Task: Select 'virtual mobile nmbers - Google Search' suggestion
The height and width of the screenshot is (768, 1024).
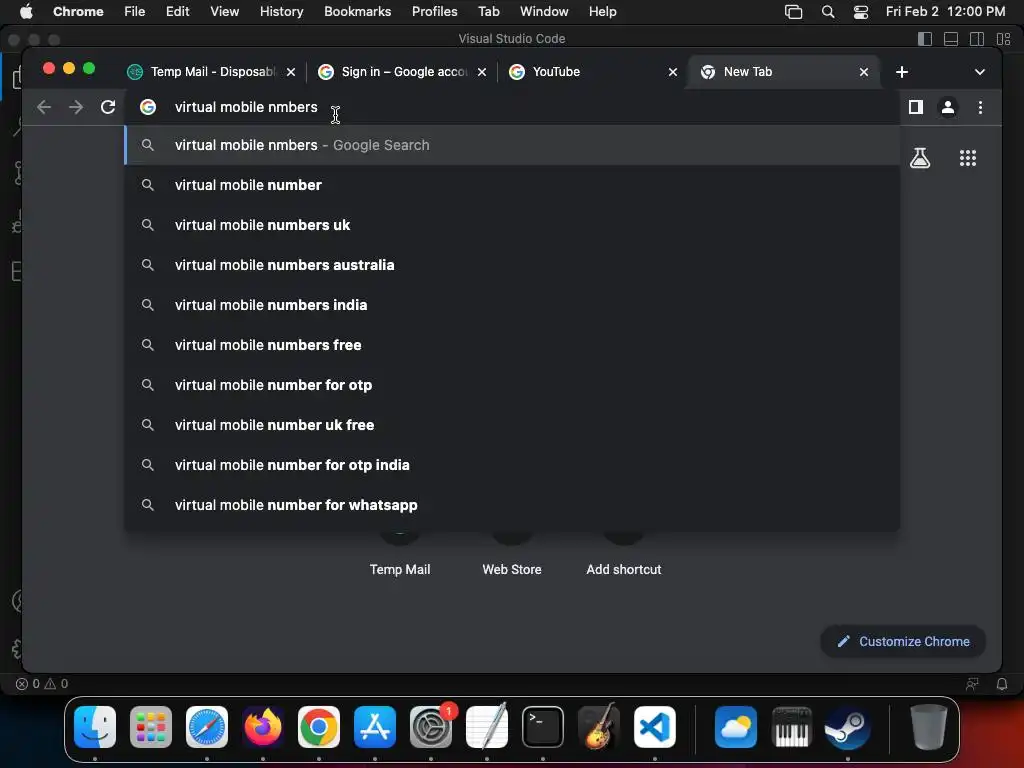Action: tap(513, 145)
